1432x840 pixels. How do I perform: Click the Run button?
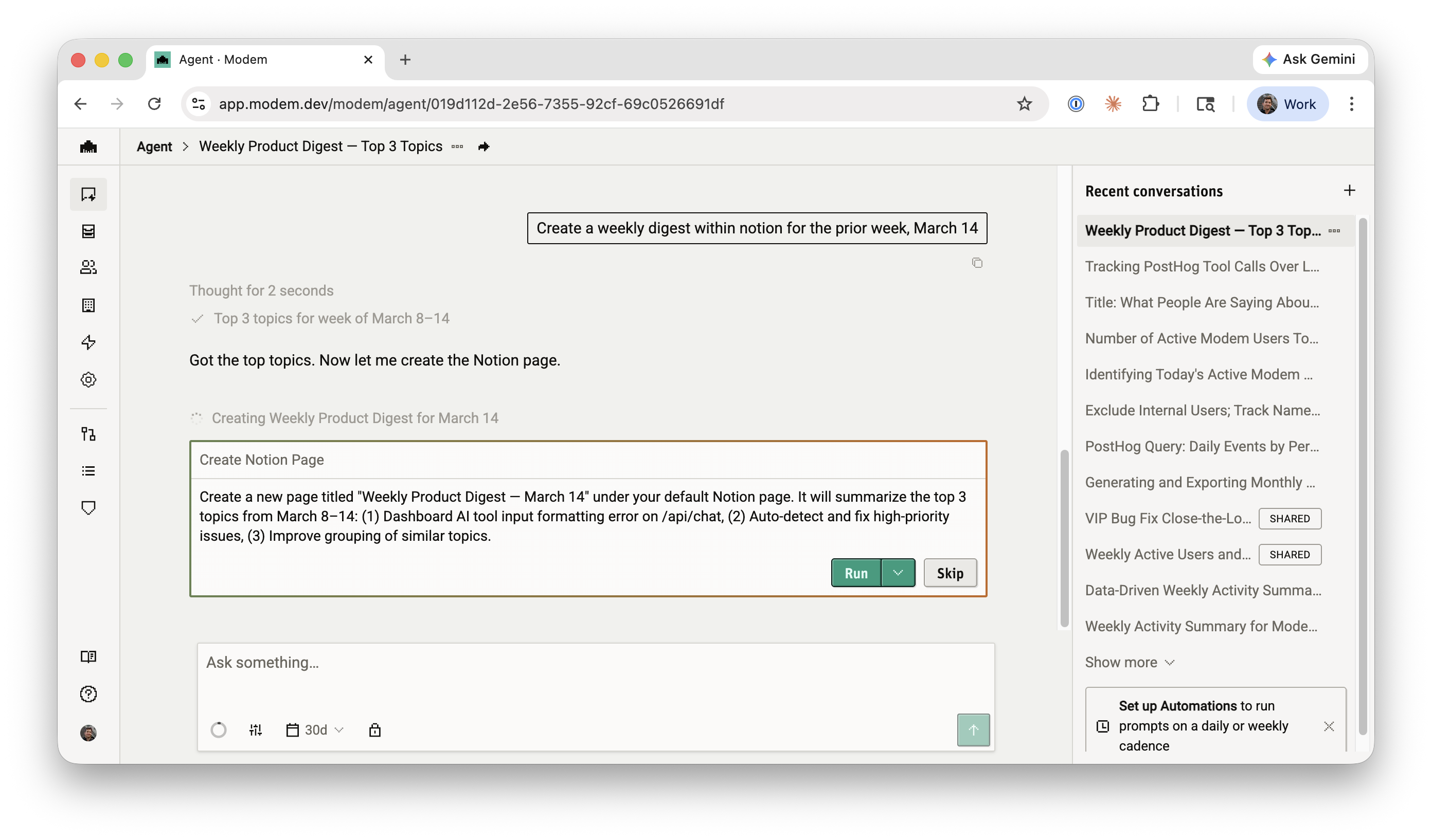click(x=856, y=573)
